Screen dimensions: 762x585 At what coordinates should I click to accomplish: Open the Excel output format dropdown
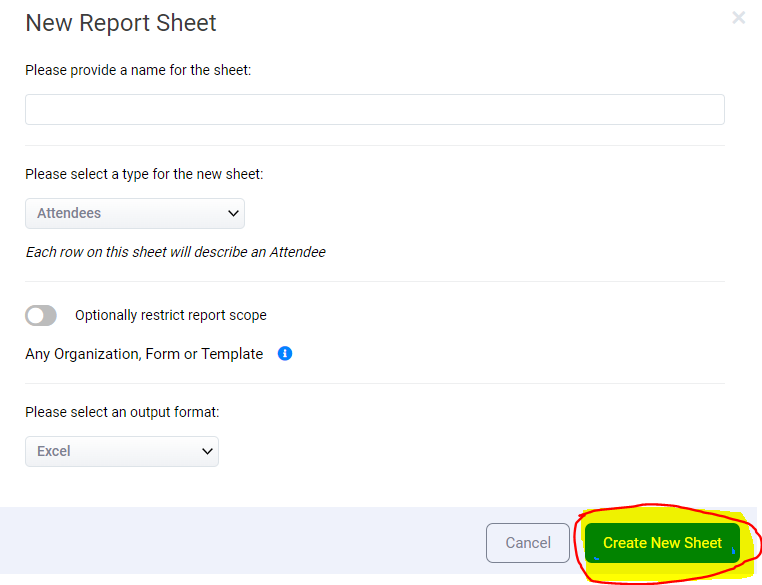click(121, 451)
